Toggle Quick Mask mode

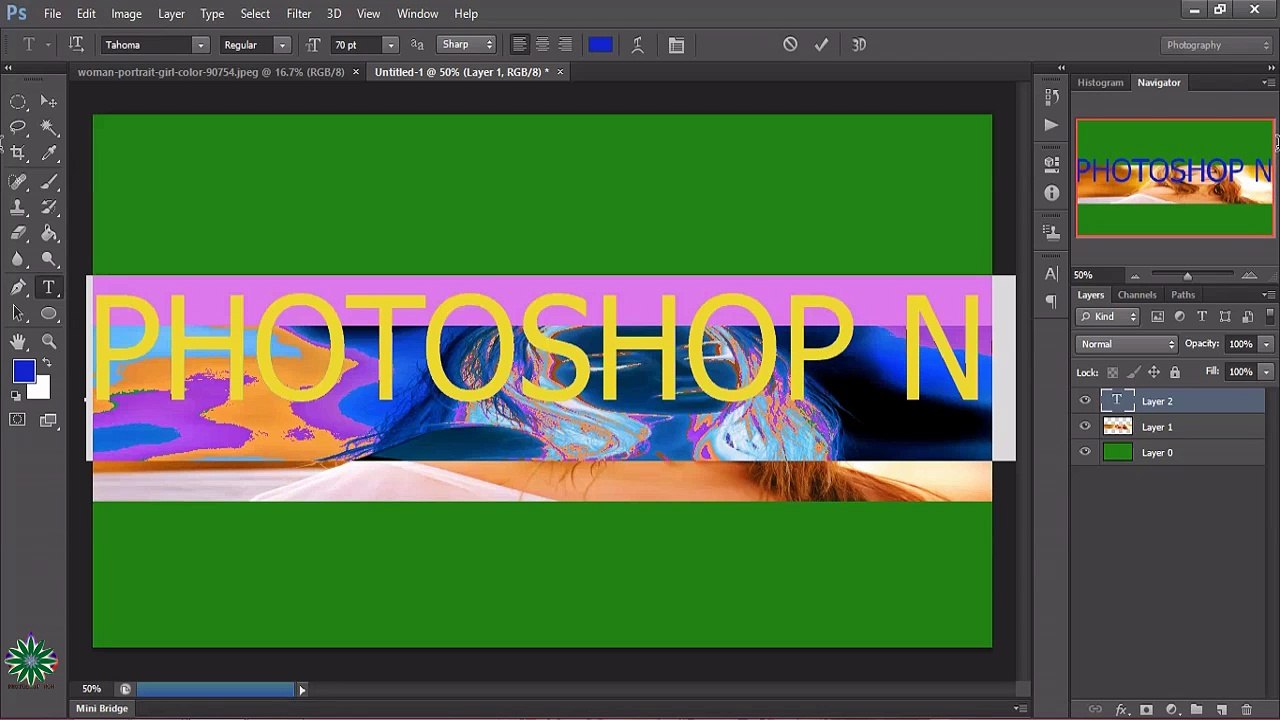pyautogui.click(x=18, y=420)
